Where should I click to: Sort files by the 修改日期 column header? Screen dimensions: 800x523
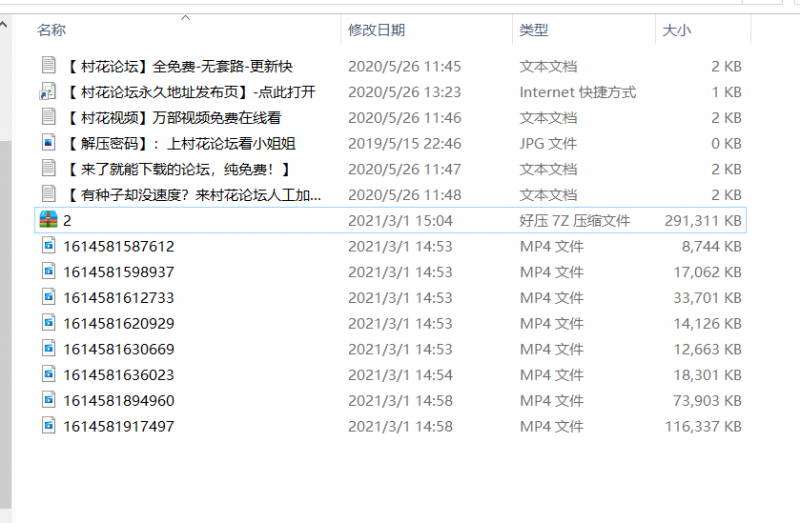(x=376, y=31)
